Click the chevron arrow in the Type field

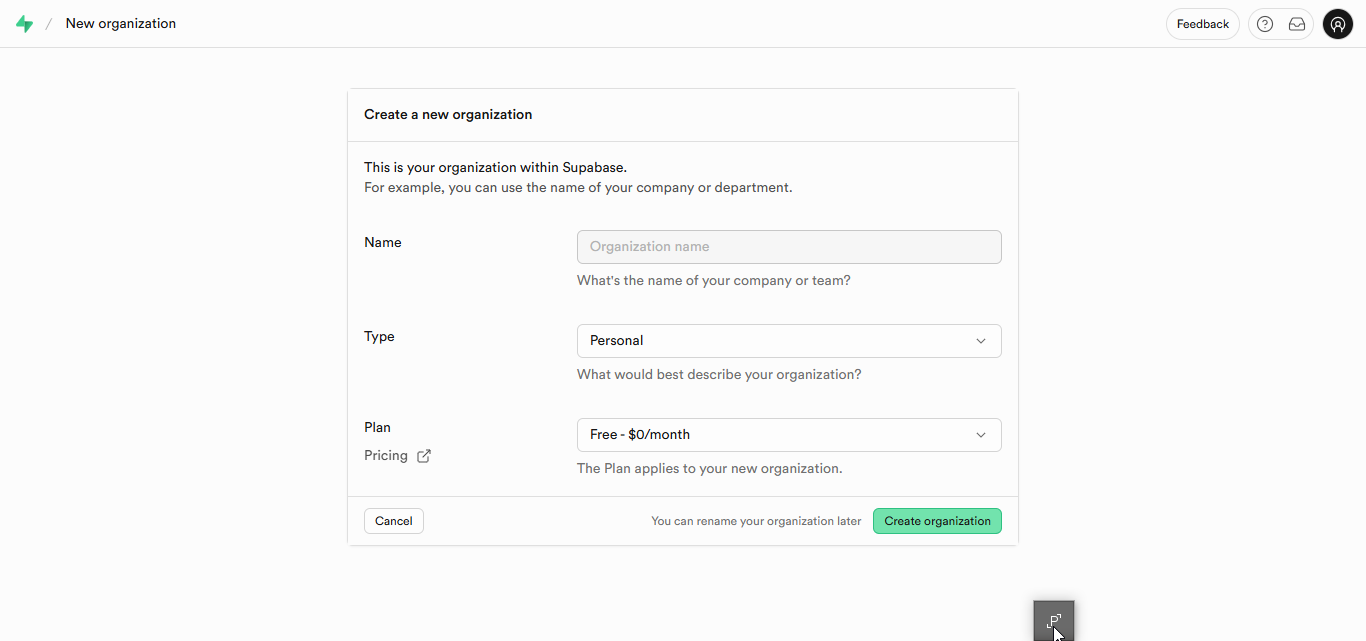[981, 341]
